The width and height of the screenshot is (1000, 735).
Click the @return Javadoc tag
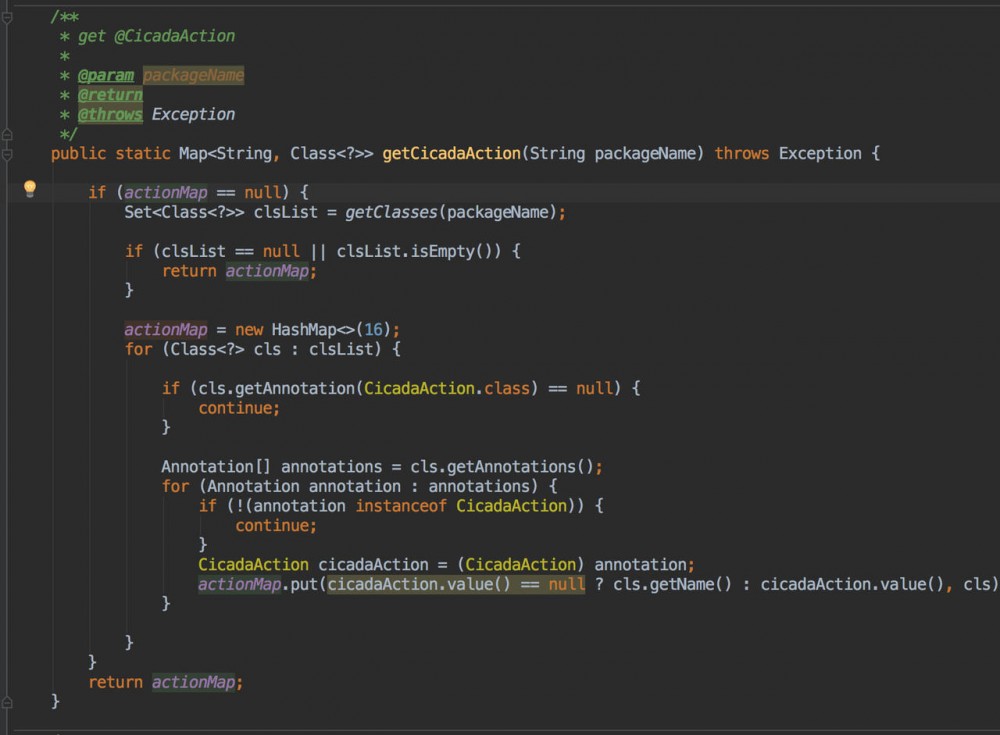coord(110,95)
